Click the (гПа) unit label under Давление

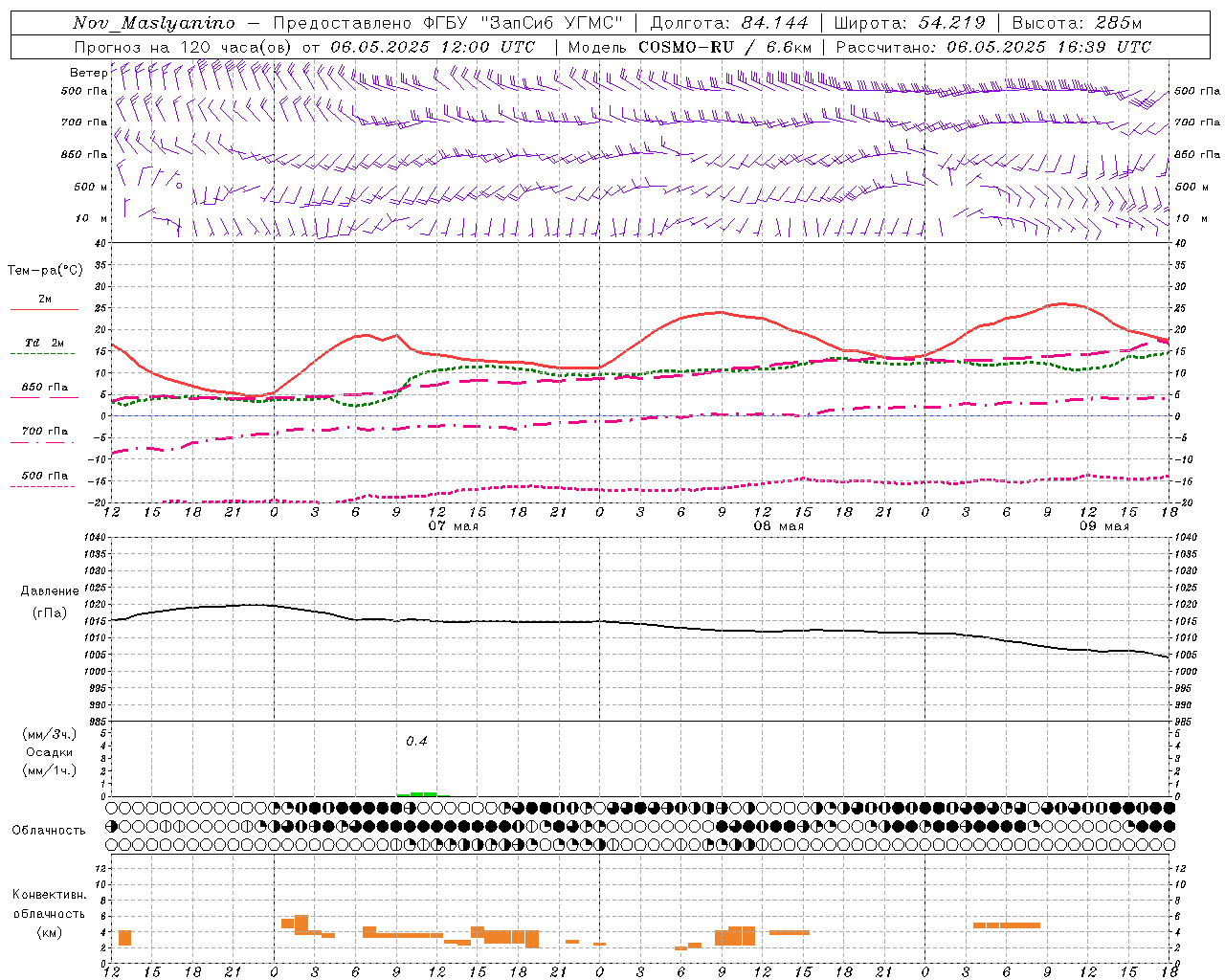[49, 612]
